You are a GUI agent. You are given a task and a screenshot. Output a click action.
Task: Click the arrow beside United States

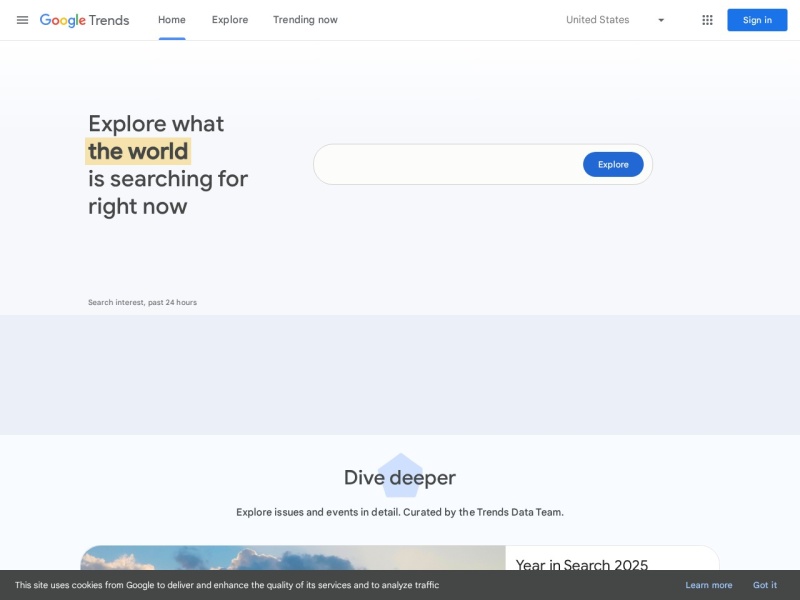[661, 20]
